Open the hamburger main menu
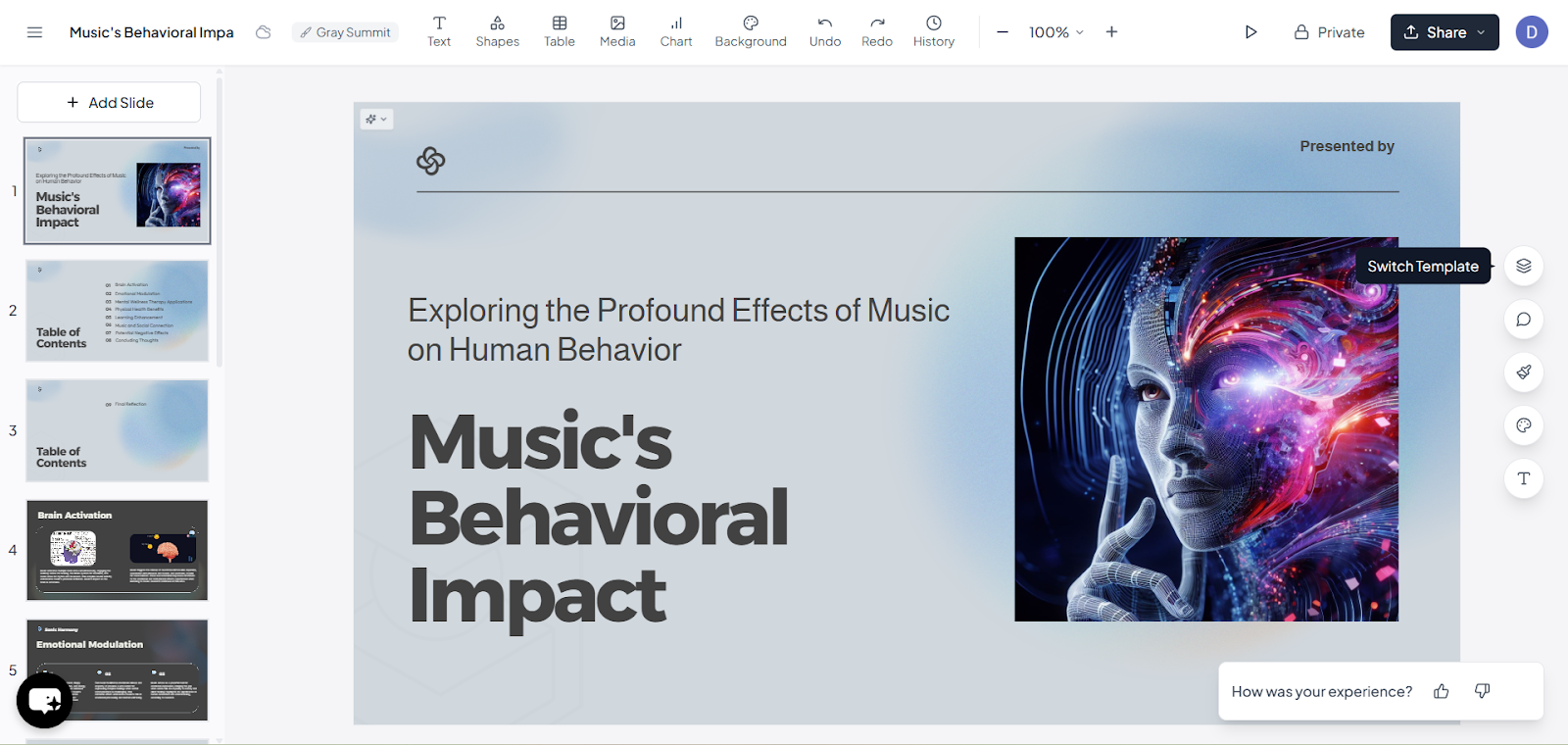The width and height of the screenshot is (1568, 745). 34,32
